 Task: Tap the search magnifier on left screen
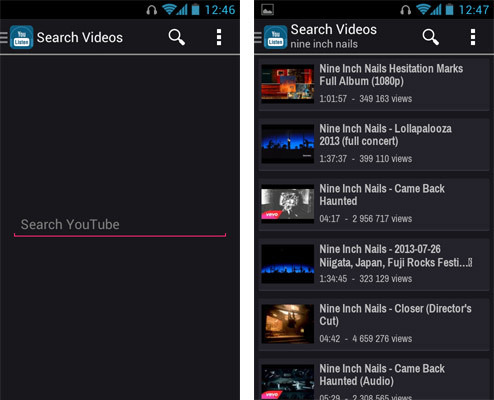(x=177, y=37)
